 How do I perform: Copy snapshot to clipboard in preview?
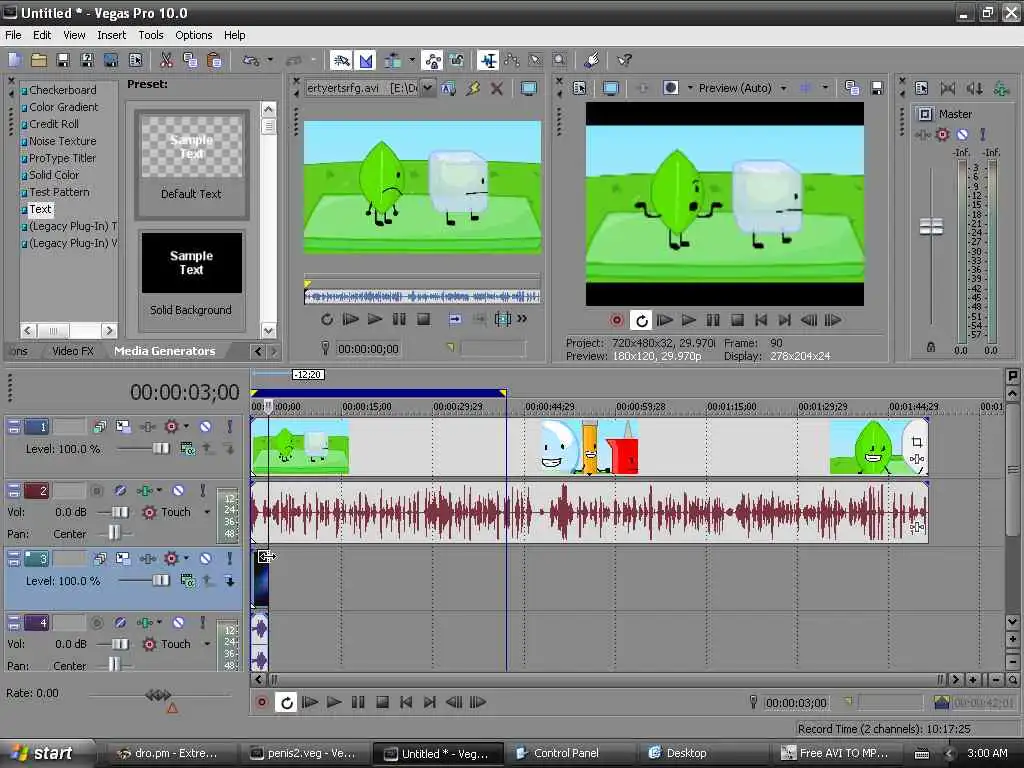click(852, 88)
